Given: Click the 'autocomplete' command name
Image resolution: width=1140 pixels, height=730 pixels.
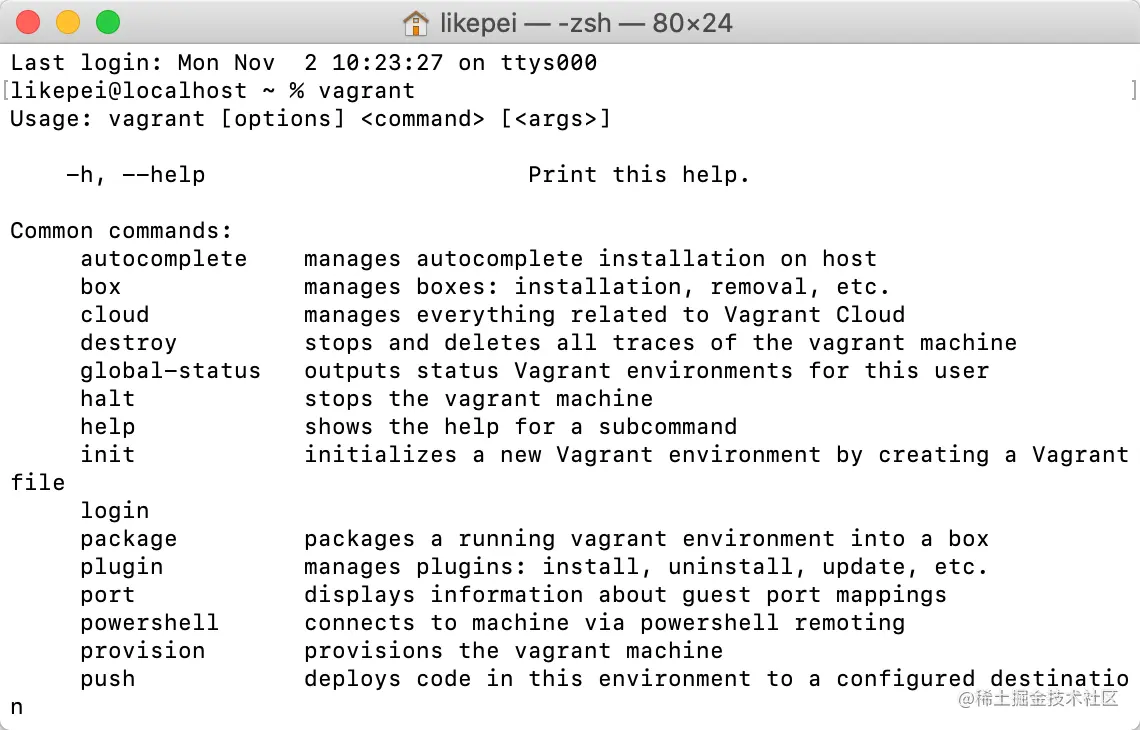Looking at the screenshot, I should (x=164, y=259).
